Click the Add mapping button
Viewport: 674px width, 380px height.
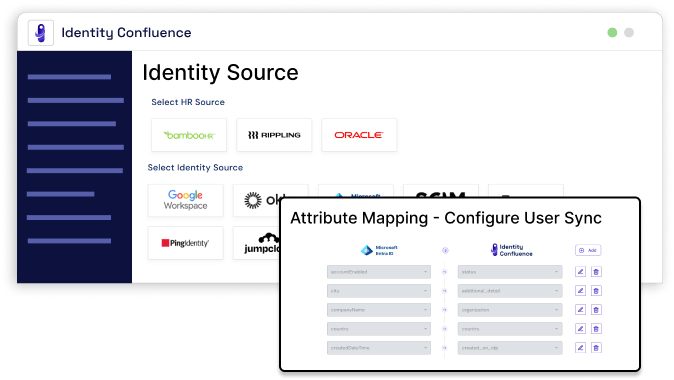[x=588, y=250]
